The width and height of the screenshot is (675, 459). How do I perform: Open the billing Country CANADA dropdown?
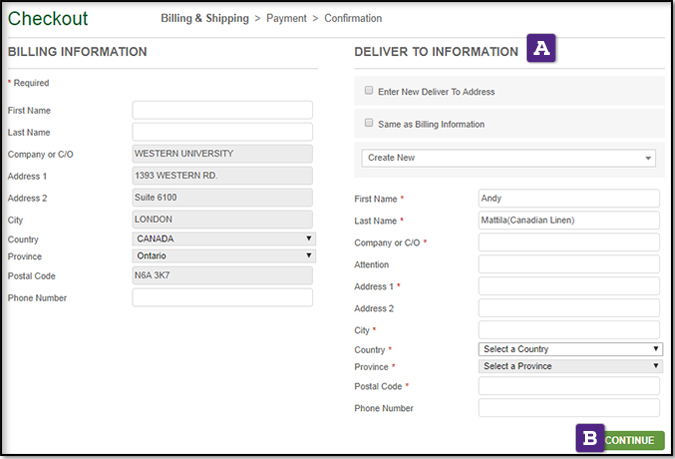223,239
